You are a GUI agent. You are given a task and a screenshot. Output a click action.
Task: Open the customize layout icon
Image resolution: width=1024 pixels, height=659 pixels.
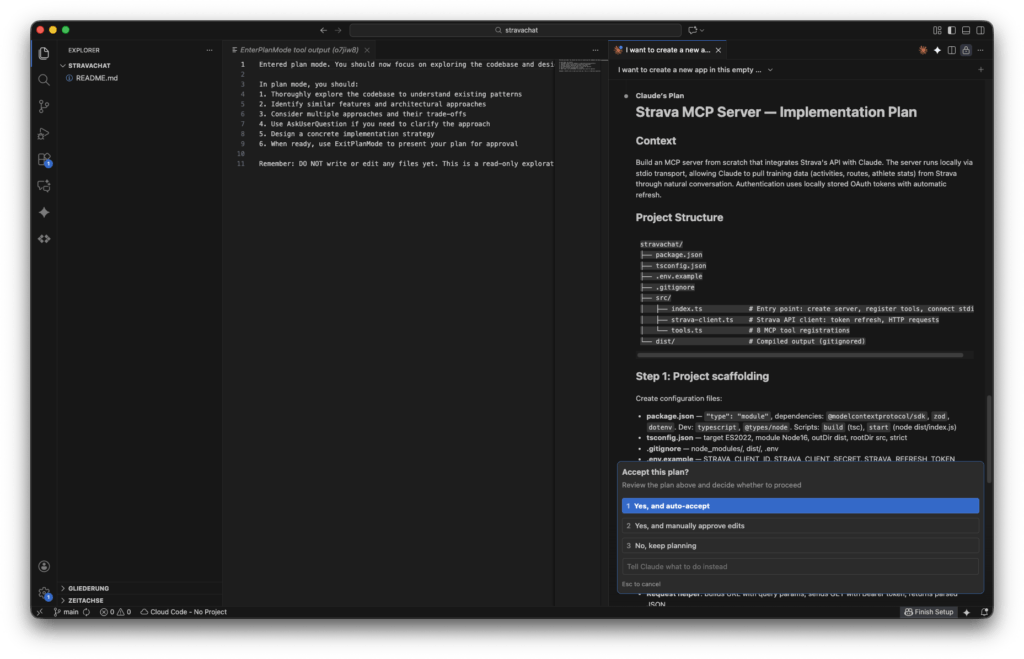pos(937,30)
